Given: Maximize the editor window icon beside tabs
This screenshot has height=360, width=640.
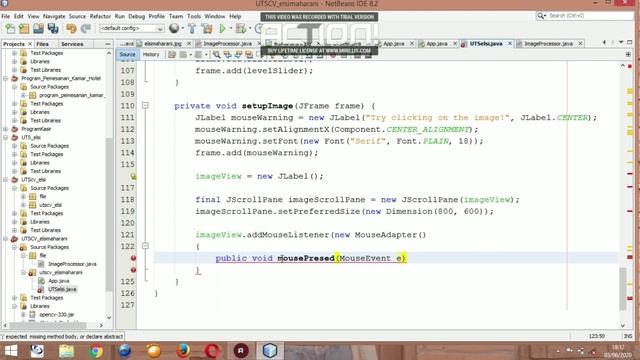Looking at the screenshot, I should point(630,42).
